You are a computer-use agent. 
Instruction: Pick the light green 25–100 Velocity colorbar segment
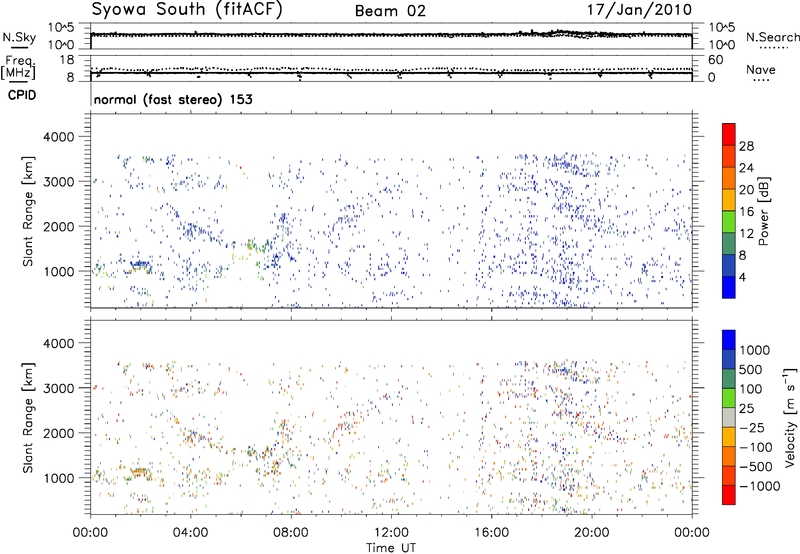729,398
